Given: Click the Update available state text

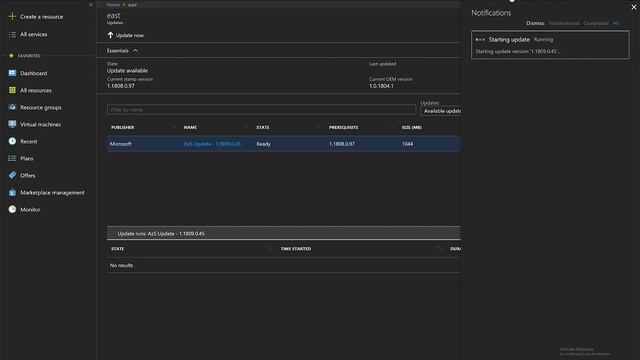Looking at the screenshot, I should [x=127, y=71].
